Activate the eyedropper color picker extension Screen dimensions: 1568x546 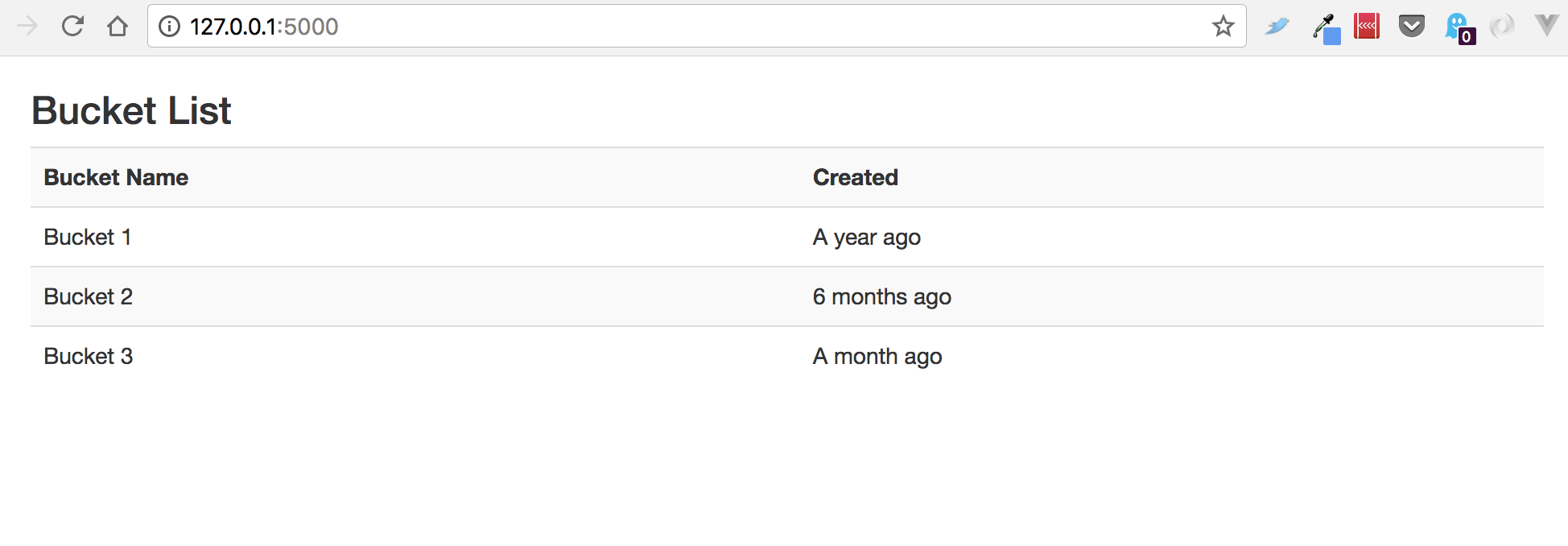click(1326, 29)
